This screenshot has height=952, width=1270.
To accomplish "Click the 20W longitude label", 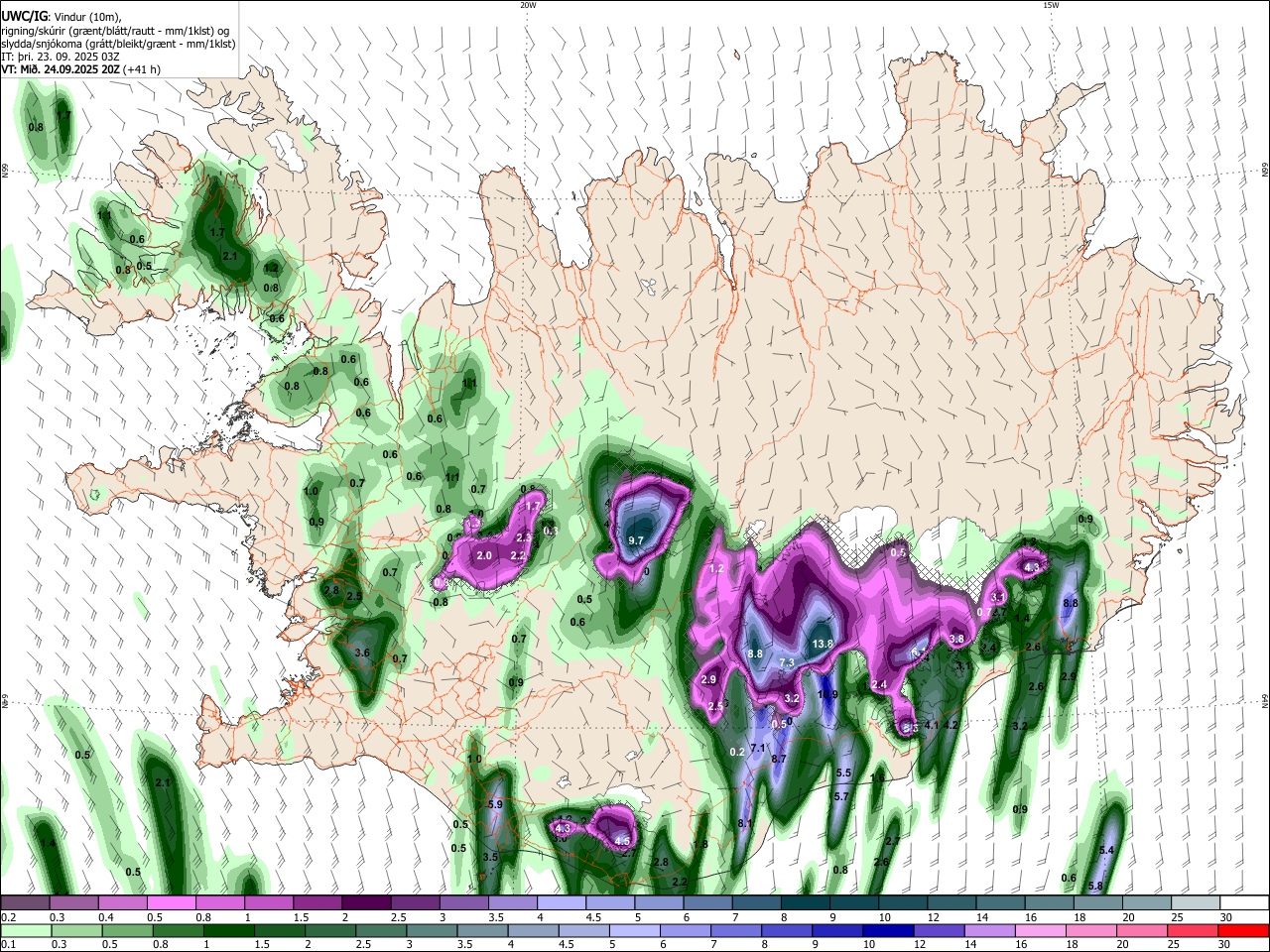I will point(528,5).
